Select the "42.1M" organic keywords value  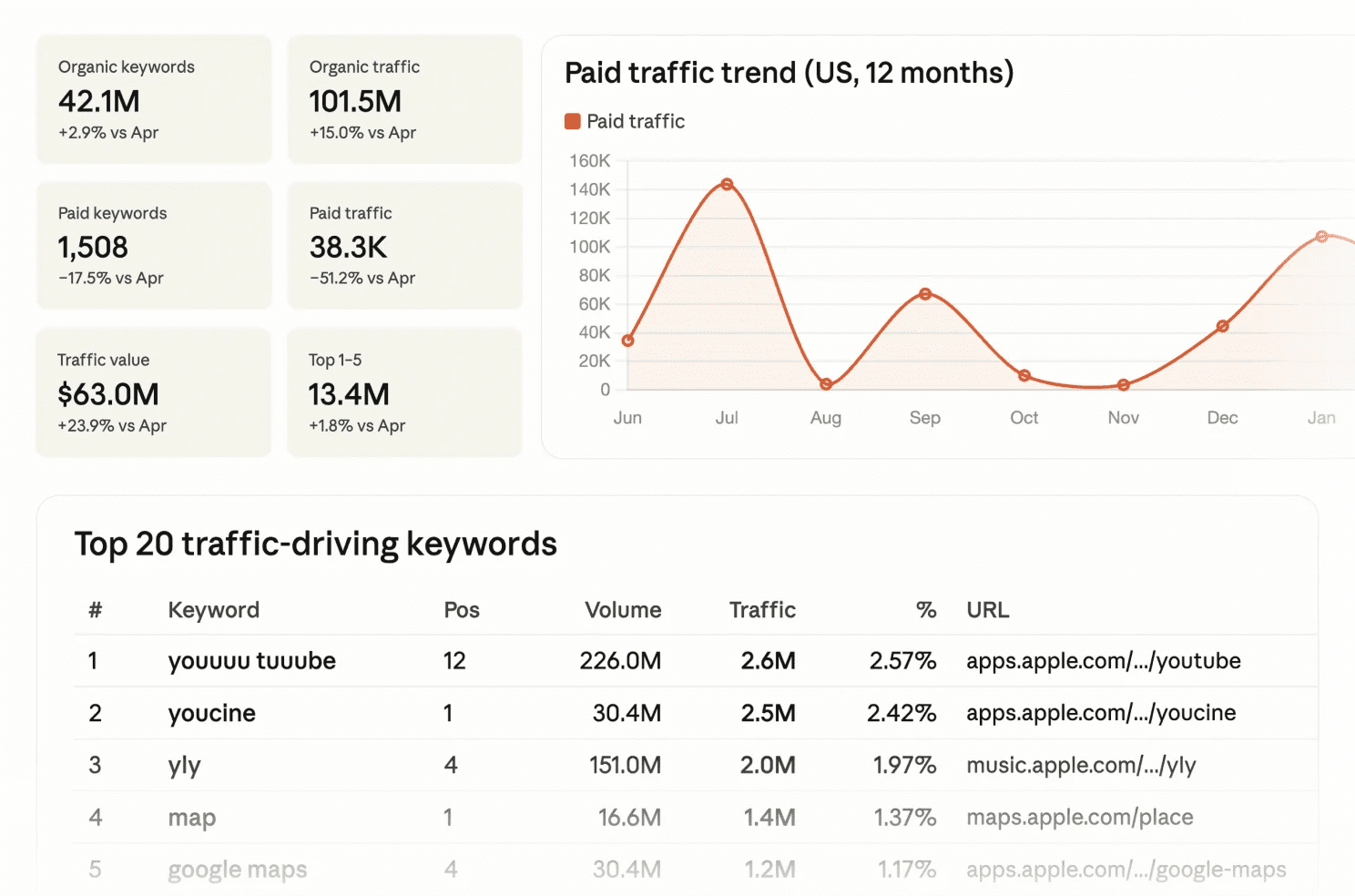tap(99, 101)
